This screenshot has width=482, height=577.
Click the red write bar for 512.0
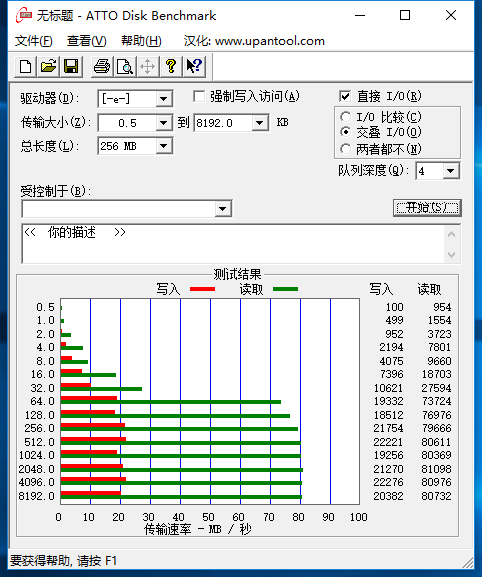[93, 439]
